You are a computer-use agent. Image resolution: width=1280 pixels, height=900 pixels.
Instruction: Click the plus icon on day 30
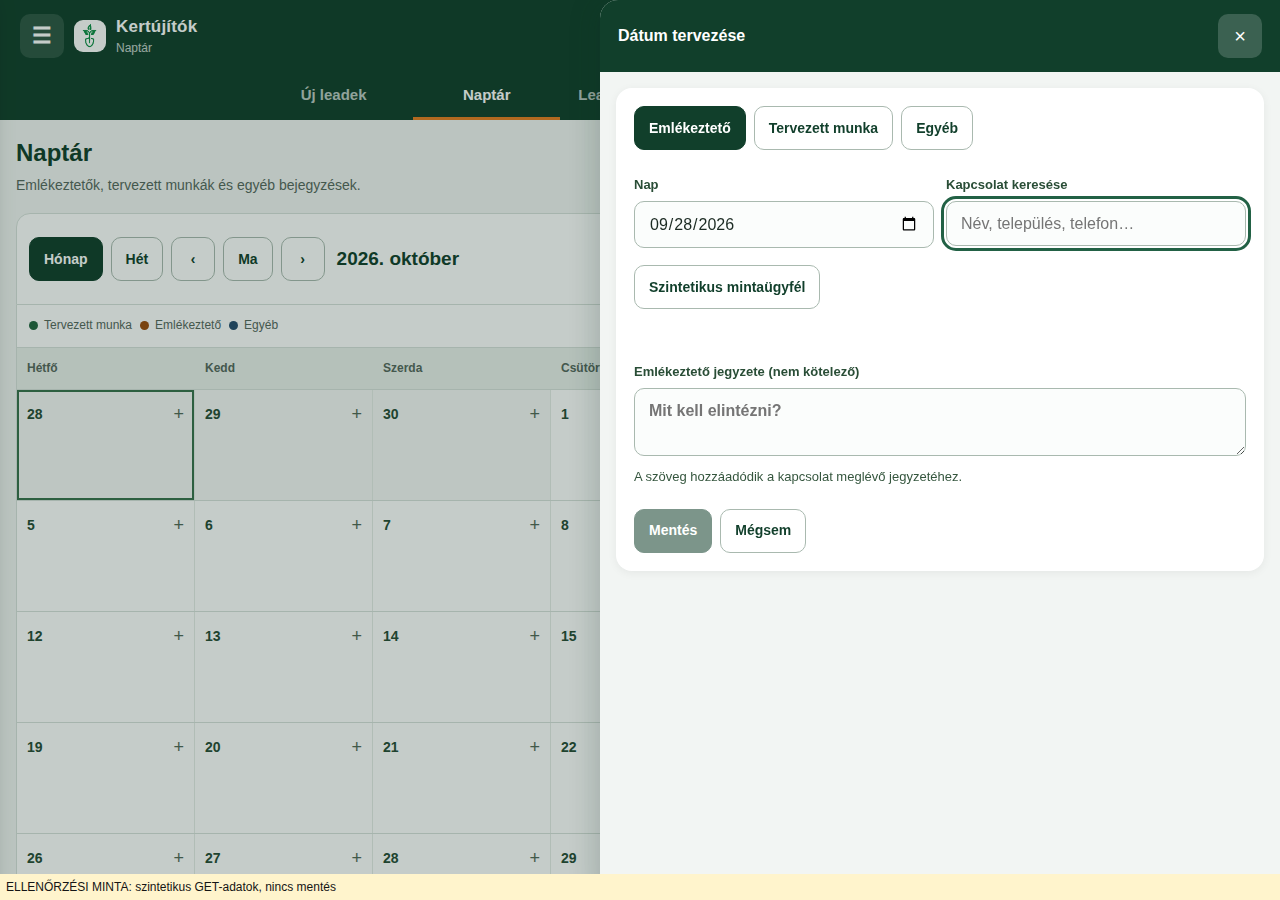click(x=535, y=413)
